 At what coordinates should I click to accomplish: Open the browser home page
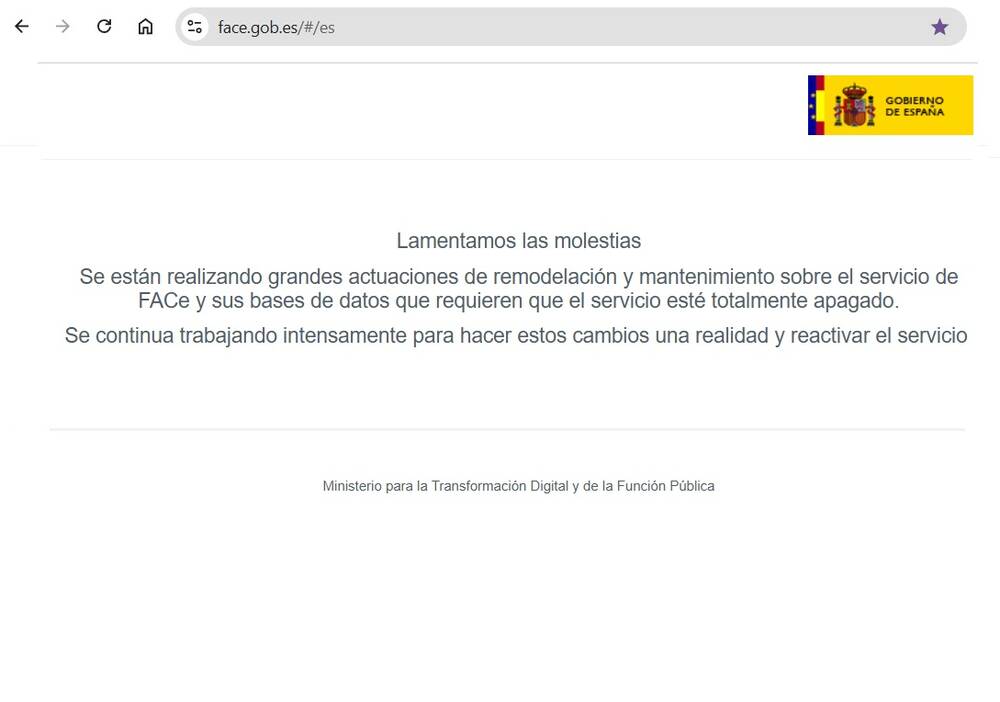(145, 26)
